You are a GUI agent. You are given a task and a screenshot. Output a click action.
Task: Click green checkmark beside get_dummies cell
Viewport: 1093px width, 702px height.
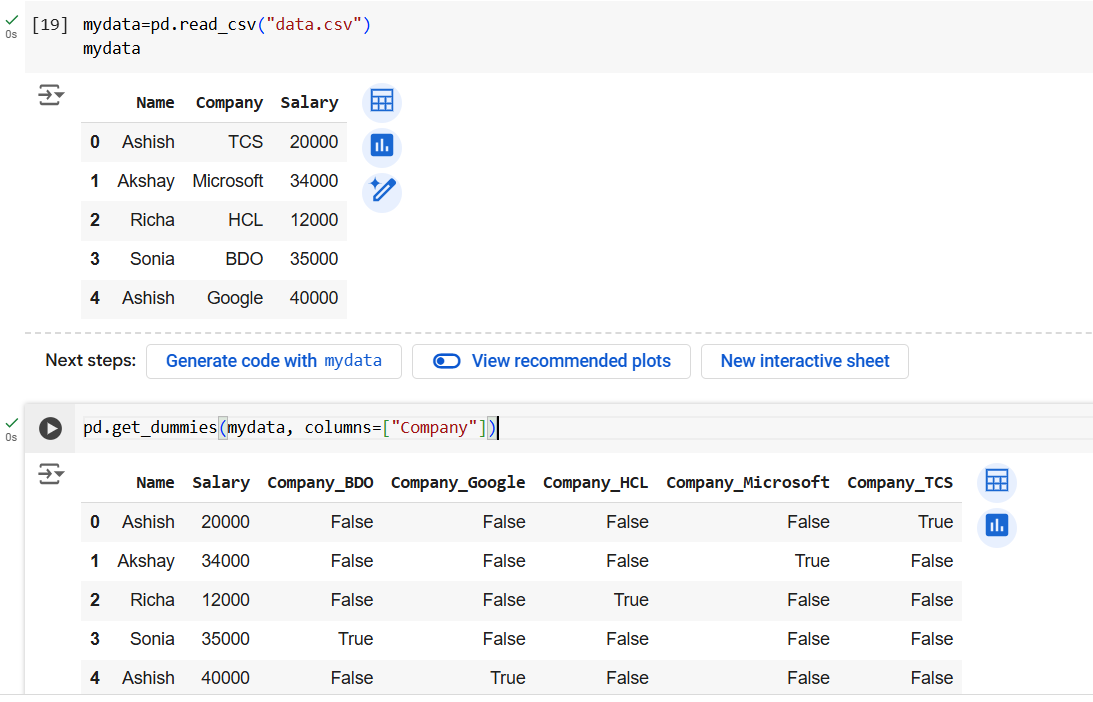[x=11, y=424]
